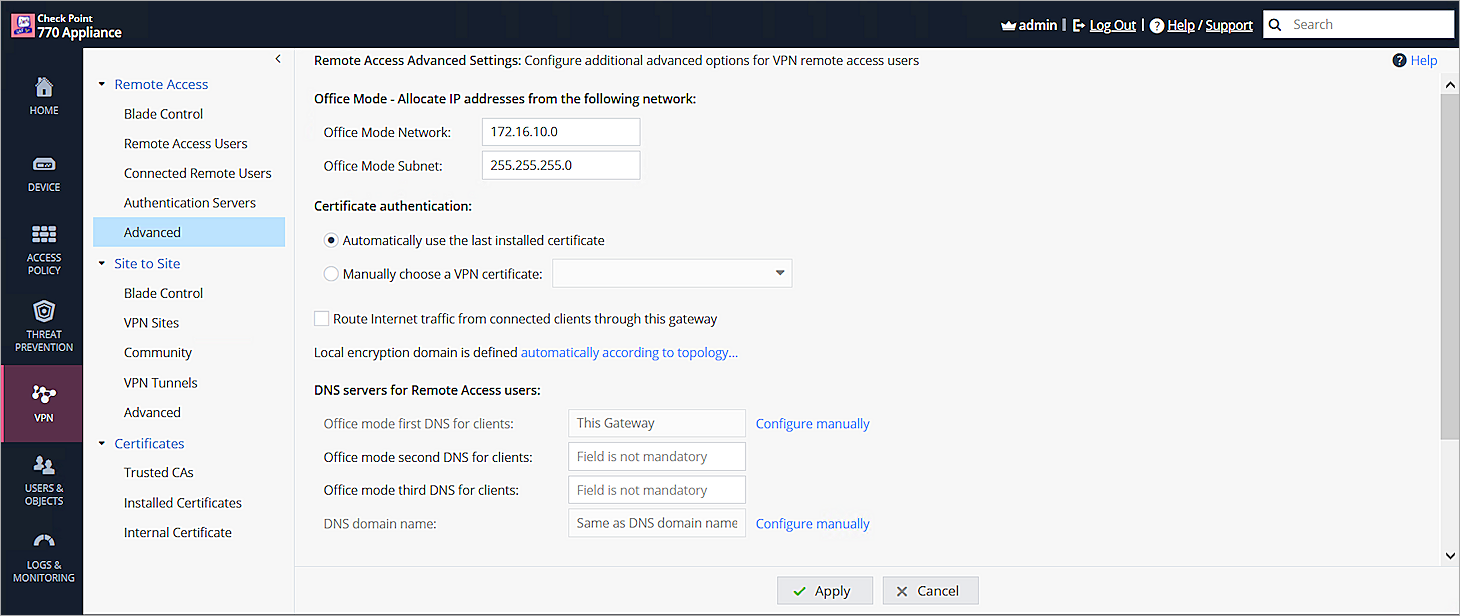
Task: Click the Office Mode Network field
Action: point(560,132)
